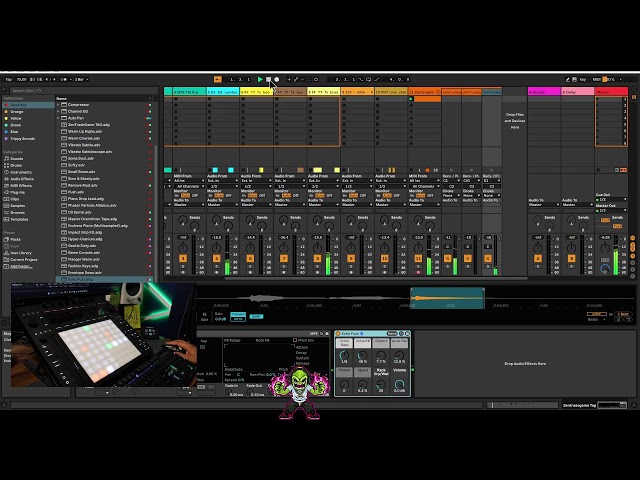Click the MIDI map mode button
Viewport: 640px width, 480px height.
596,80
